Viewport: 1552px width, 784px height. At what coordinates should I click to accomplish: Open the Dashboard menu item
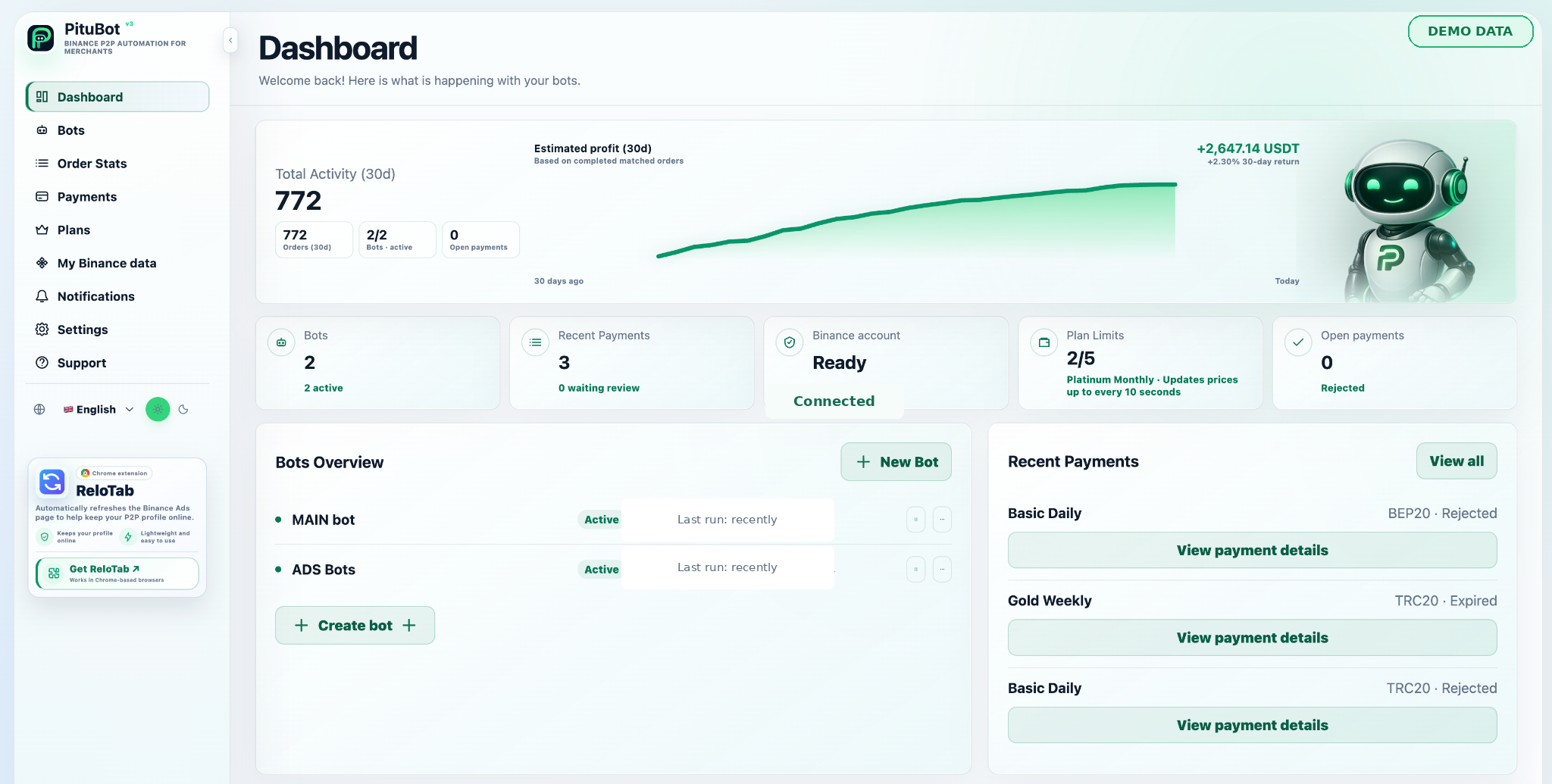coord(117,97)
